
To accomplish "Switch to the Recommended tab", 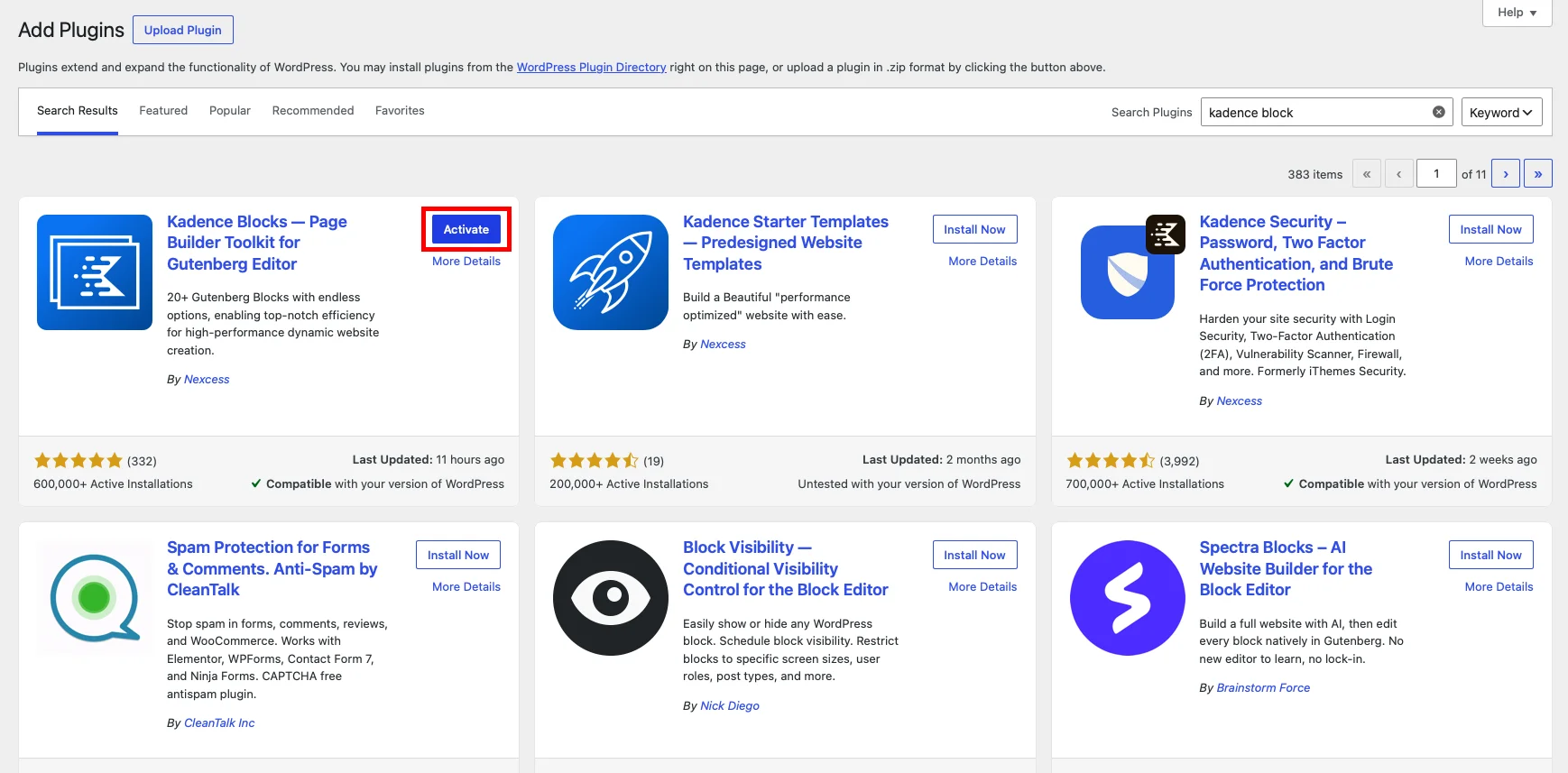I will point(313,111).
